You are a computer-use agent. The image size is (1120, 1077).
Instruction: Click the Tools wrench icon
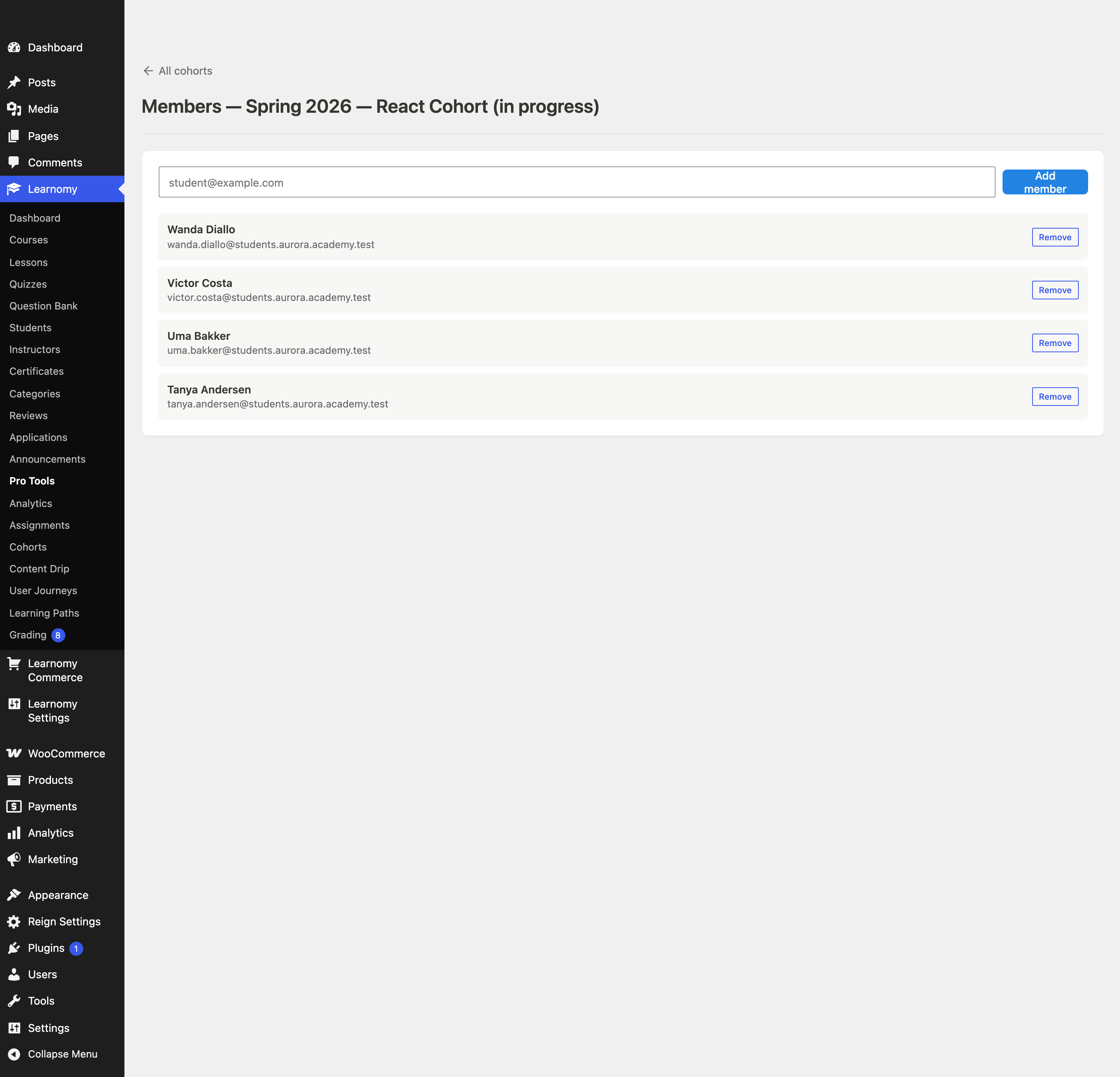[x=14, y=1000]
